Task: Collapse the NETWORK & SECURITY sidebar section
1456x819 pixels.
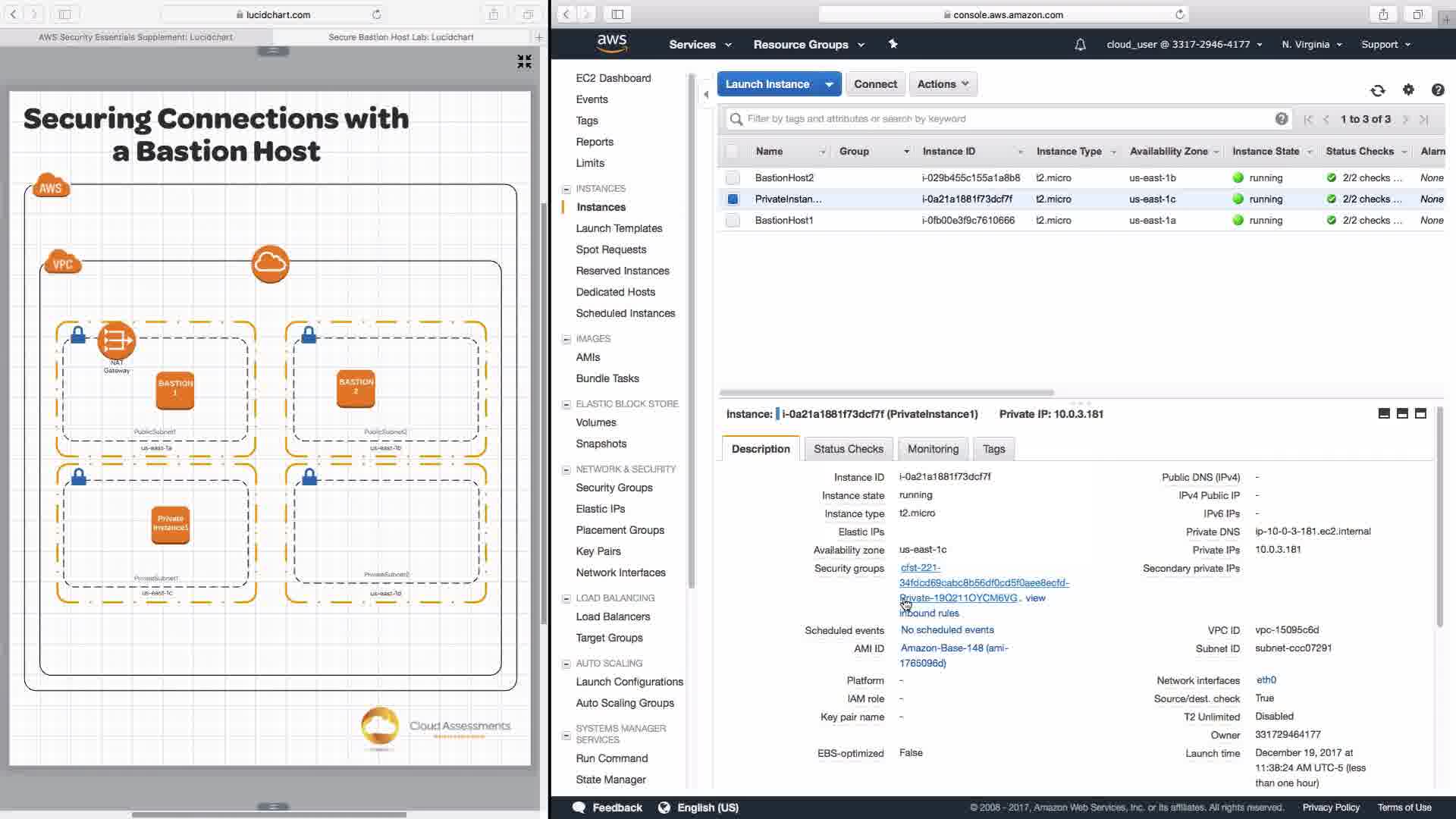Action: 566,469
